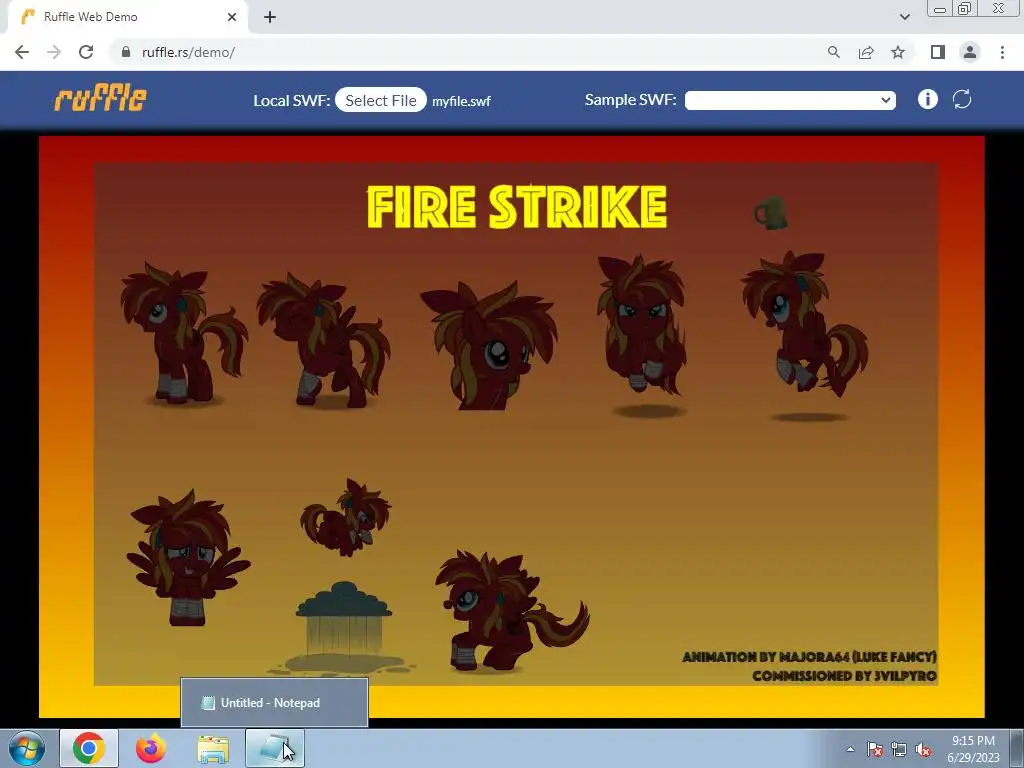Click the network tray icon
Screen dimensions: 1024x768
899,749
